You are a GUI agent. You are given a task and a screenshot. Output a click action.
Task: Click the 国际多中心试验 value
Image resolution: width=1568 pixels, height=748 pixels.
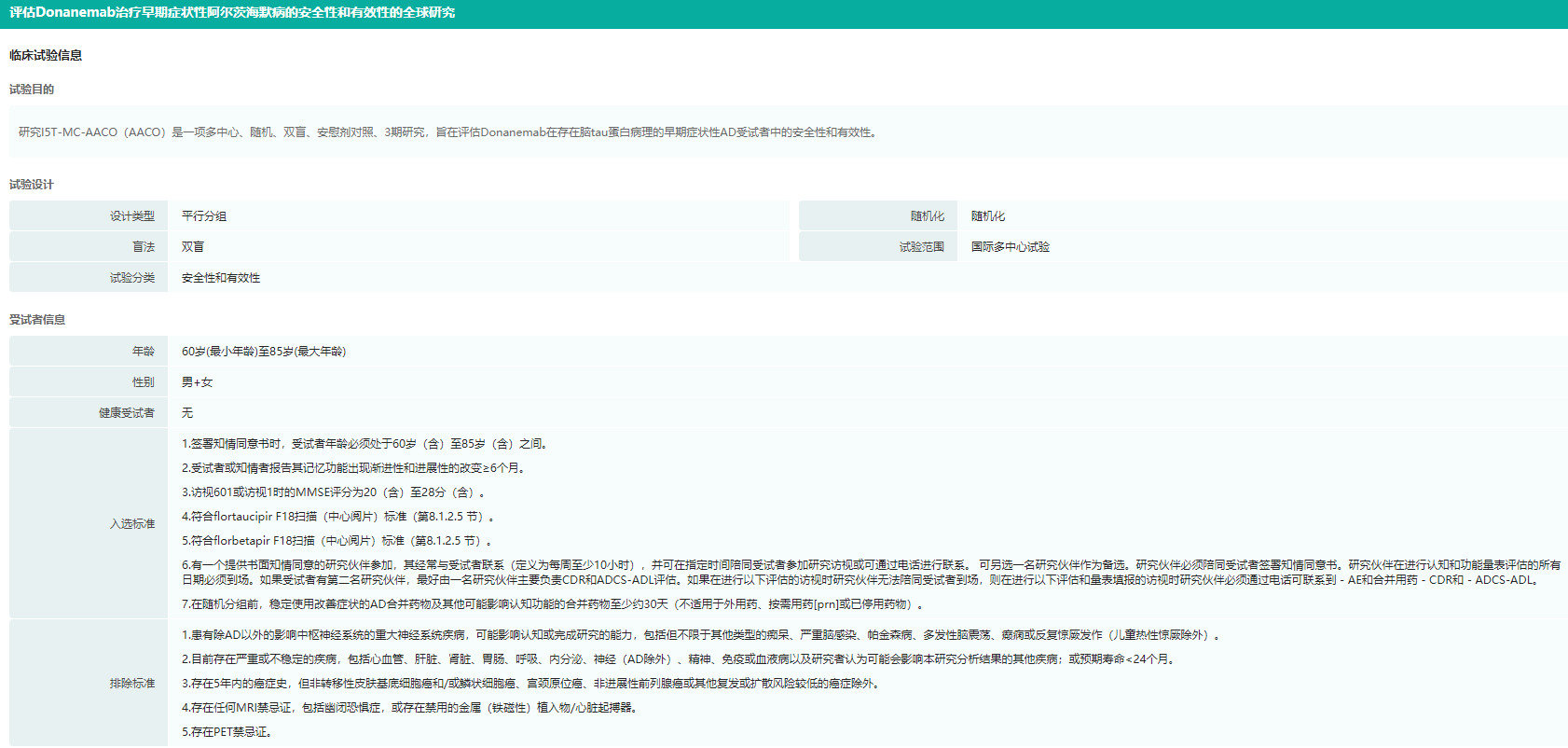pyautogui.click(x=1010, y=247)
